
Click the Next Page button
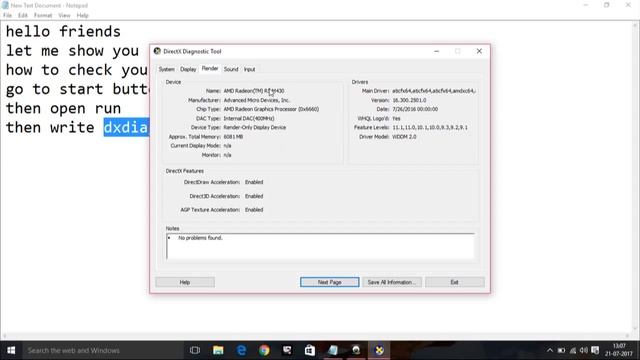coord(329,282)
